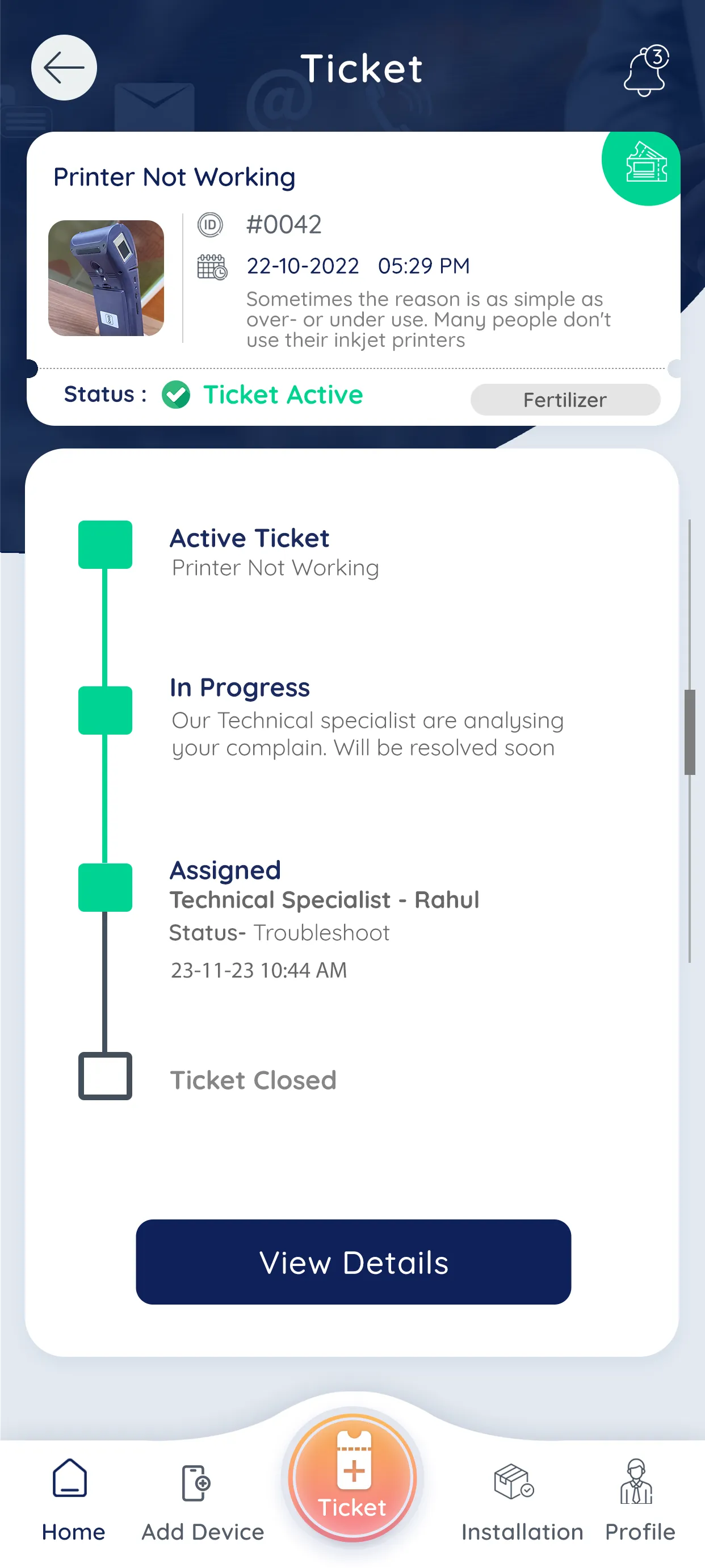This screenshot has height=1568, width=705.
Task: Click the ID icon beside #0042
Action: (x=209, y=224)
